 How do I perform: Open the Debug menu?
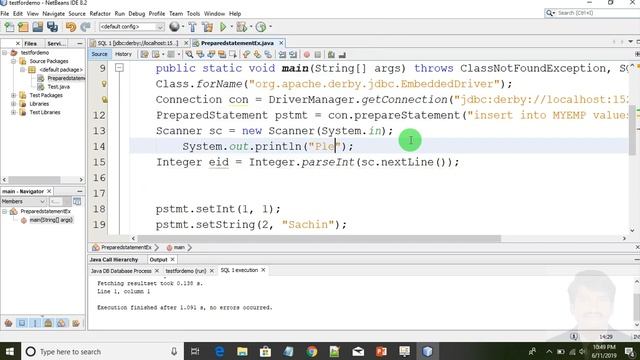pyautogui.click(x=137, y=13)
